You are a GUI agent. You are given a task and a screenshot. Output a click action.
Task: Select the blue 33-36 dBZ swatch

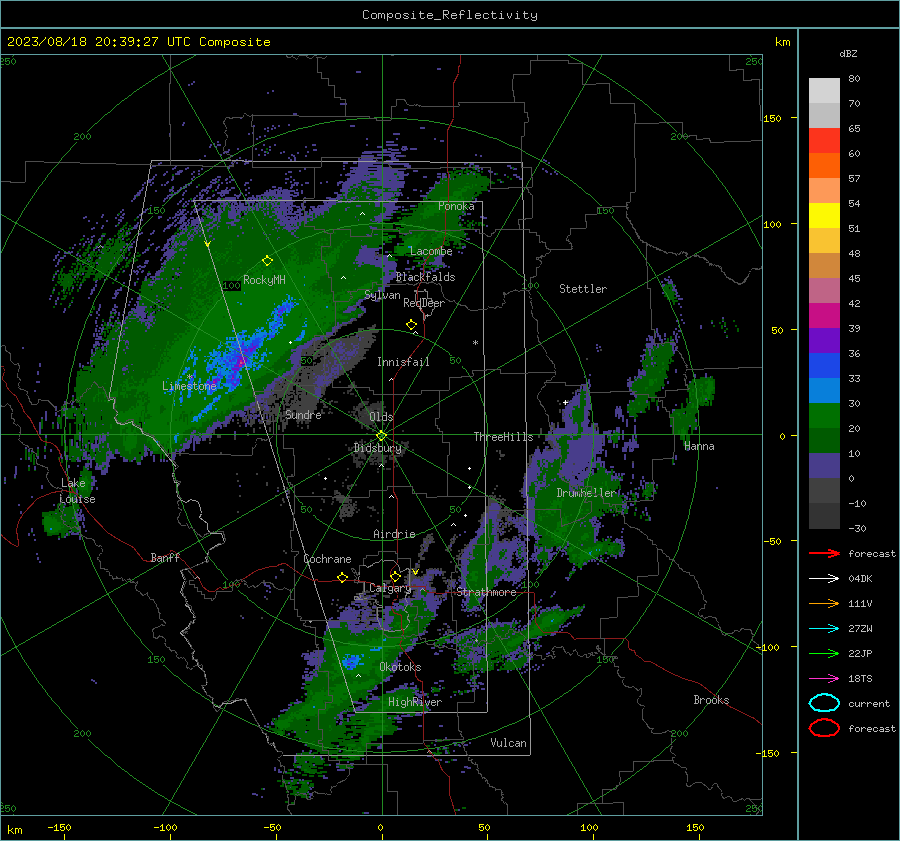coord(824,365)
